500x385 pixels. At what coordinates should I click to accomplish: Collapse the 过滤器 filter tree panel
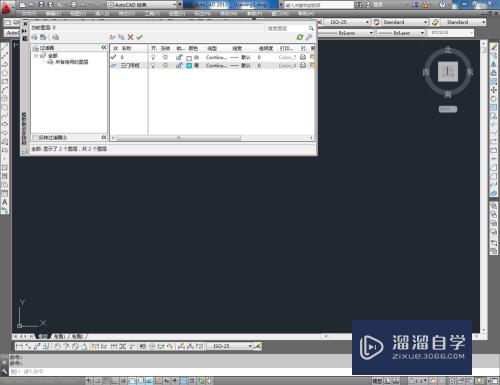104,48
